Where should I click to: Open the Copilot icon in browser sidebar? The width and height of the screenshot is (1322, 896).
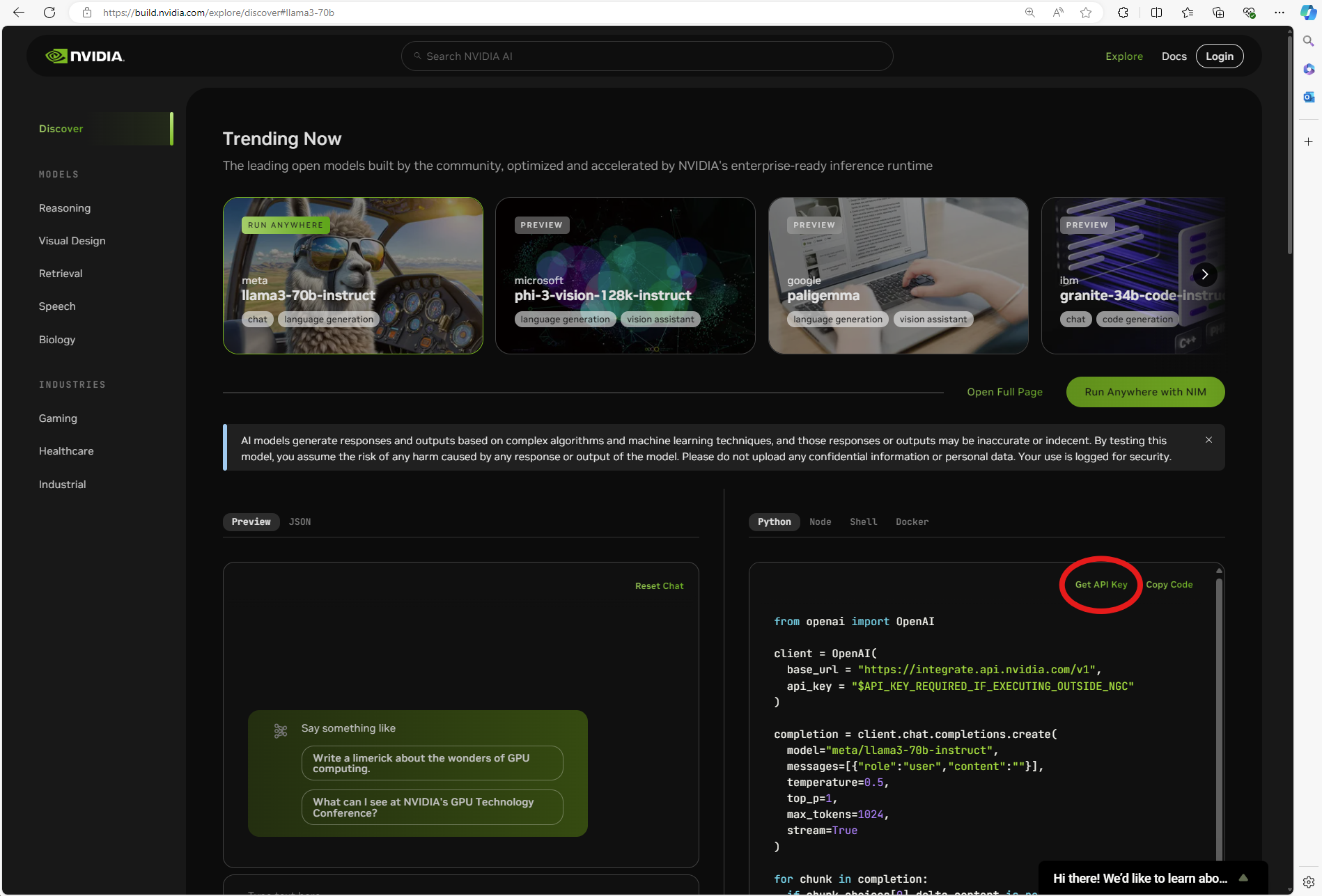tap(1308, 13)
